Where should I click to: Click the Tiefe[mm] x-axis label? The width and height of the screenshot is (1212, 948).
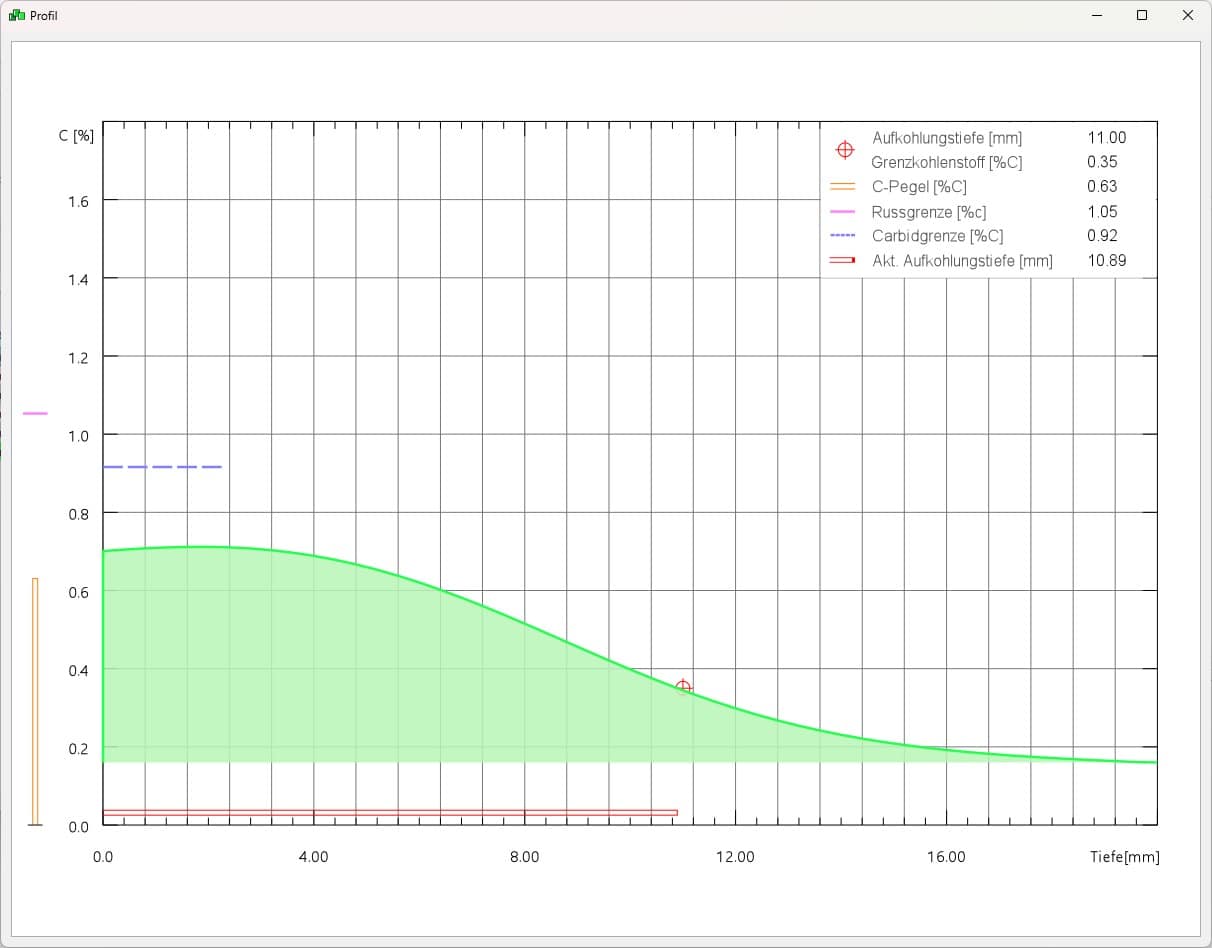click(x=1124, y=857)
